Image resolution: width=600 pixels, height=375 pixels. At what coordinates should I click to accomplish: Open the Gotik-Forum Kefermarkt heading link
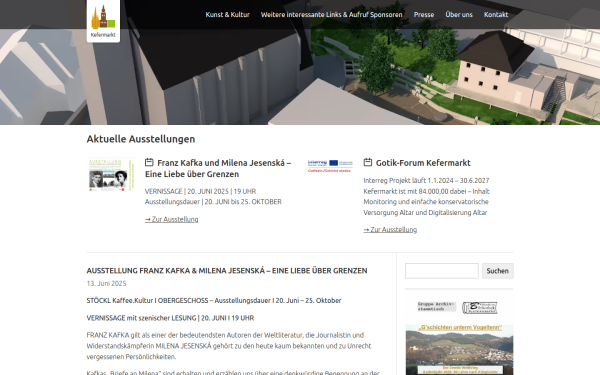423,163
